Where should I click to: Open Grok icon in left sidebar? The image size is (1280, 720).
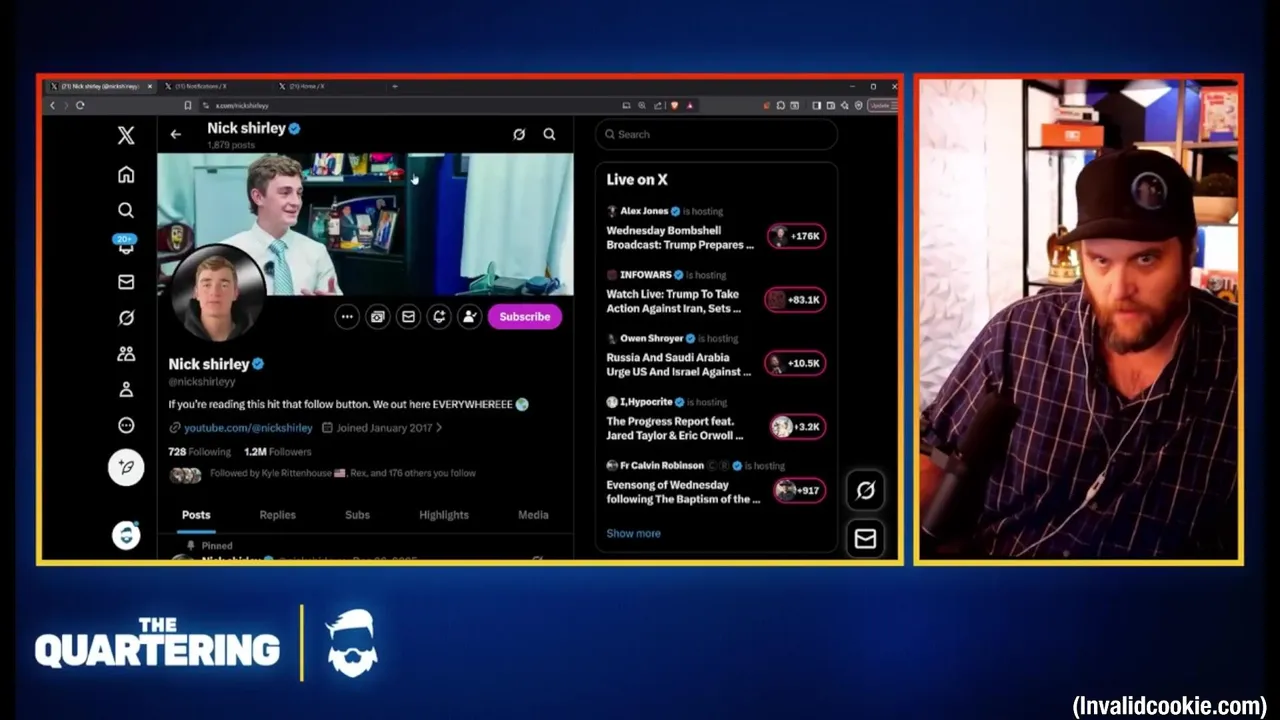click(x=126, y=318)
